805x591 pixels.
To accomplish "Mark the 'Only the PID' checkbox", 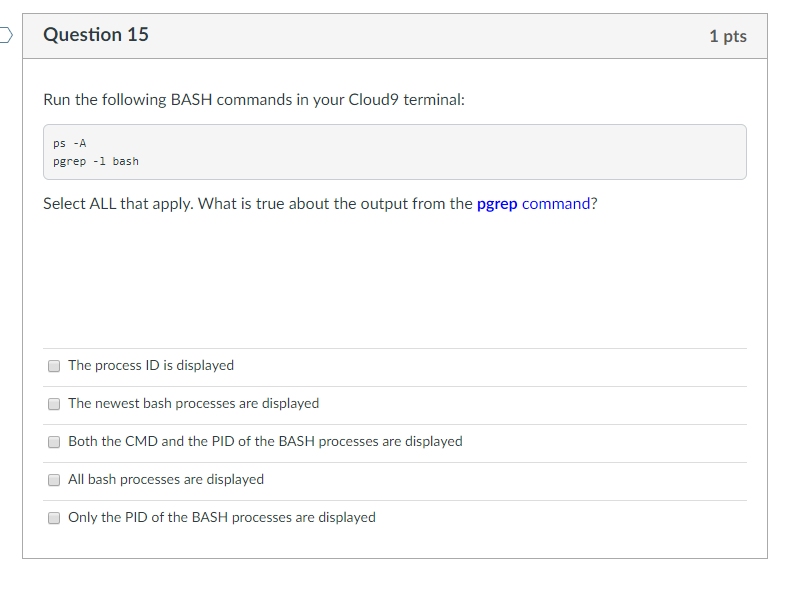I will [x=54, y=518].
